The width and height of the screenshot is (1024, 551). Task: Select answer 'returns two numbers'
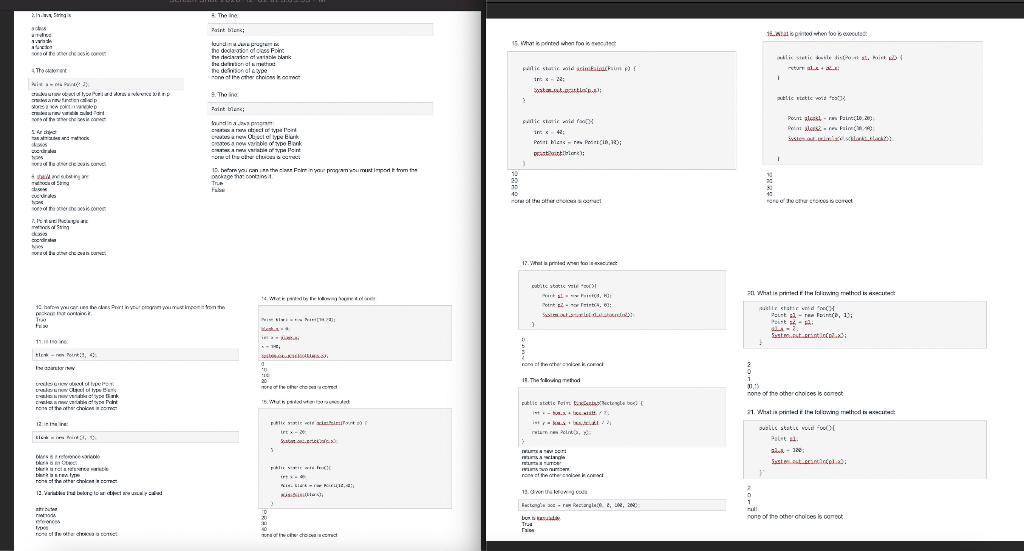click(x=544, y=469)
